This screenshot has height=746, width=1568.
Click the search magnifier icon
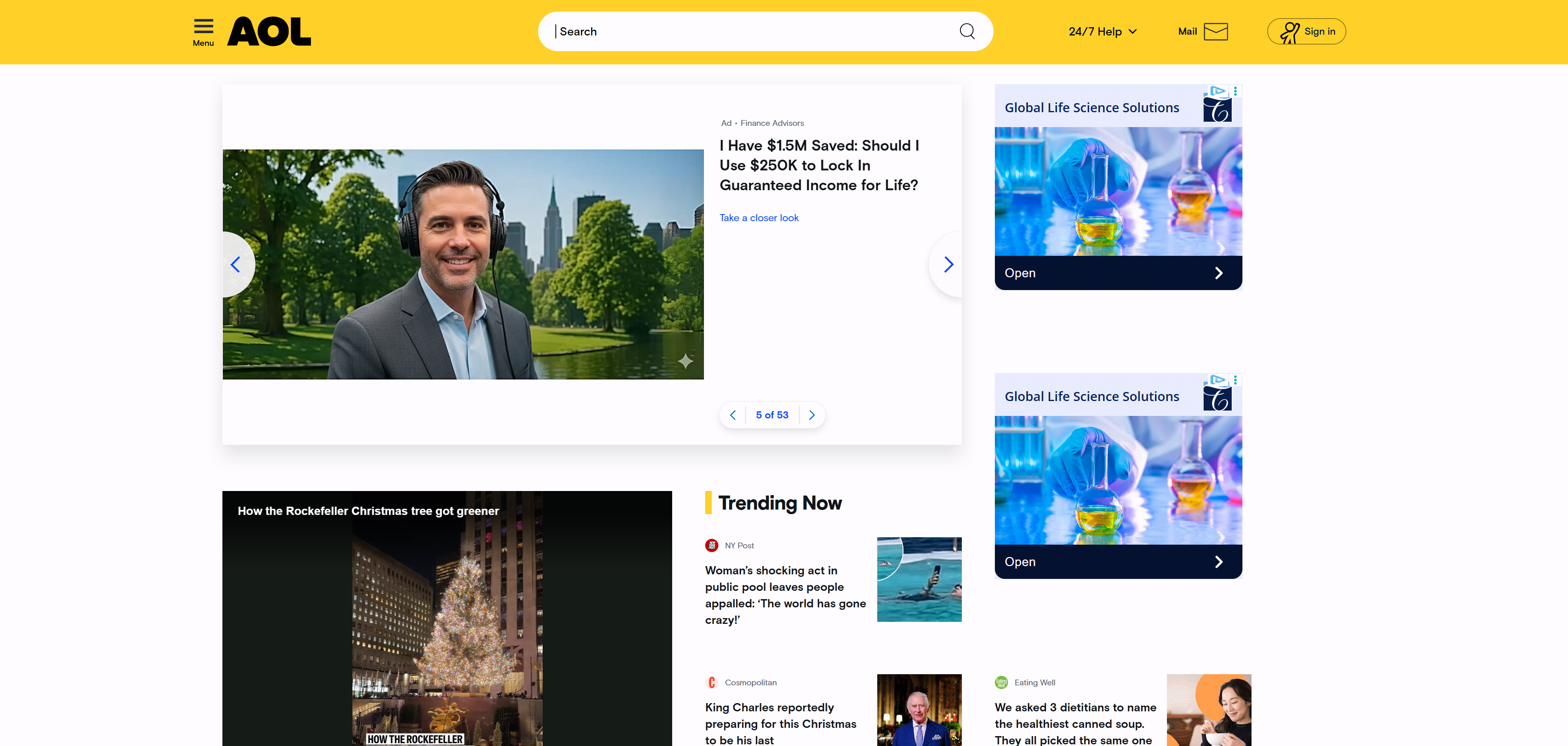pyautogui.click(x=967, y=31)
